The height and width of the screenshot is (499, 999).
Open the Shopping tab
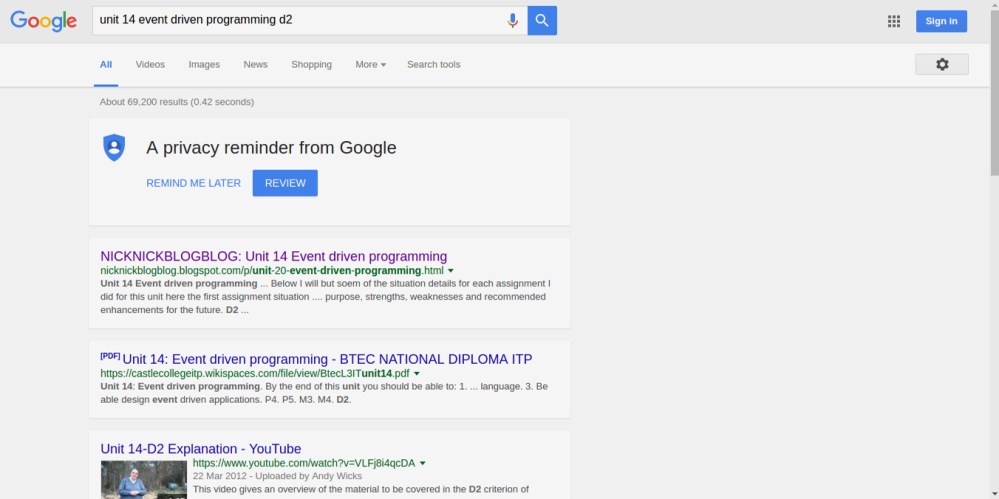click(x=311, y=64)
